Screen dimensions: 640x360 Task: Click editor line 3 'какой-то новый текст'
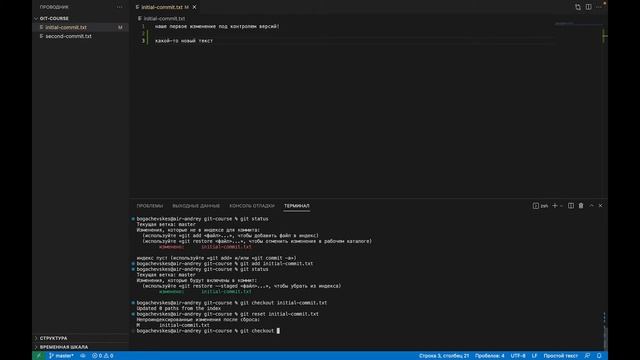click(184, 40)
